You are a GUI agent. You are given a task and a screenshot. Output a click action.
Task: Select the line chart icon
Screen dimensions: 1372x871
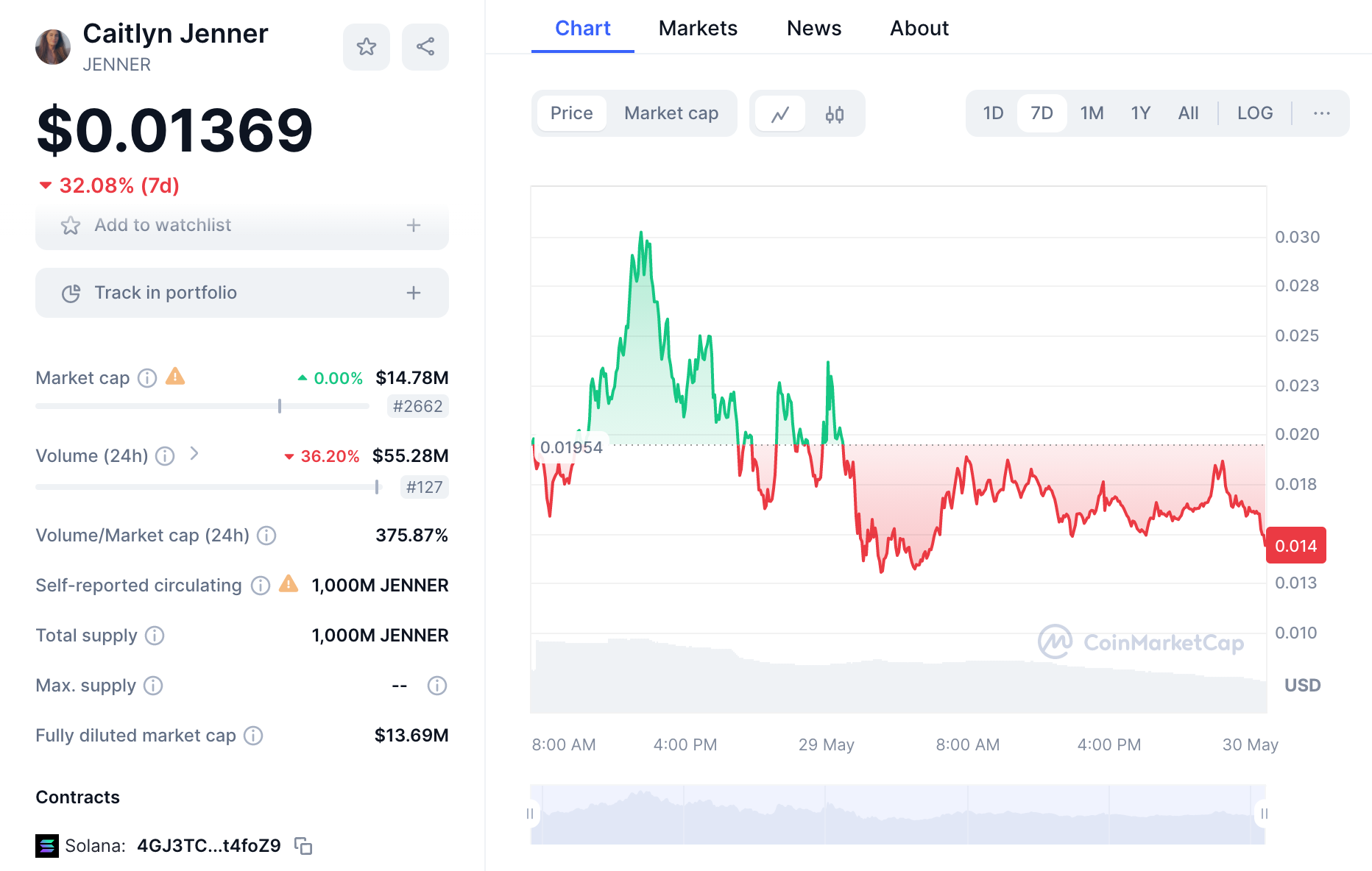tap(781, 113)
